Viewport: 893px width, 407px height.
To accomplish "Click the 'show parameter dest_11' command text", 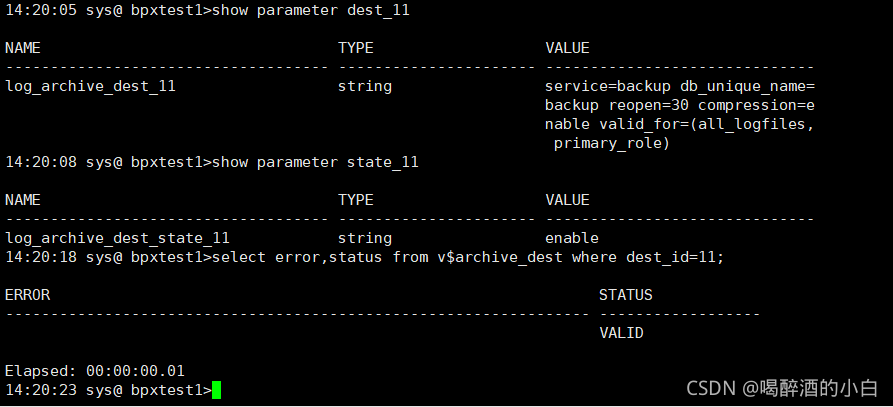I will (x=310, y=11).
